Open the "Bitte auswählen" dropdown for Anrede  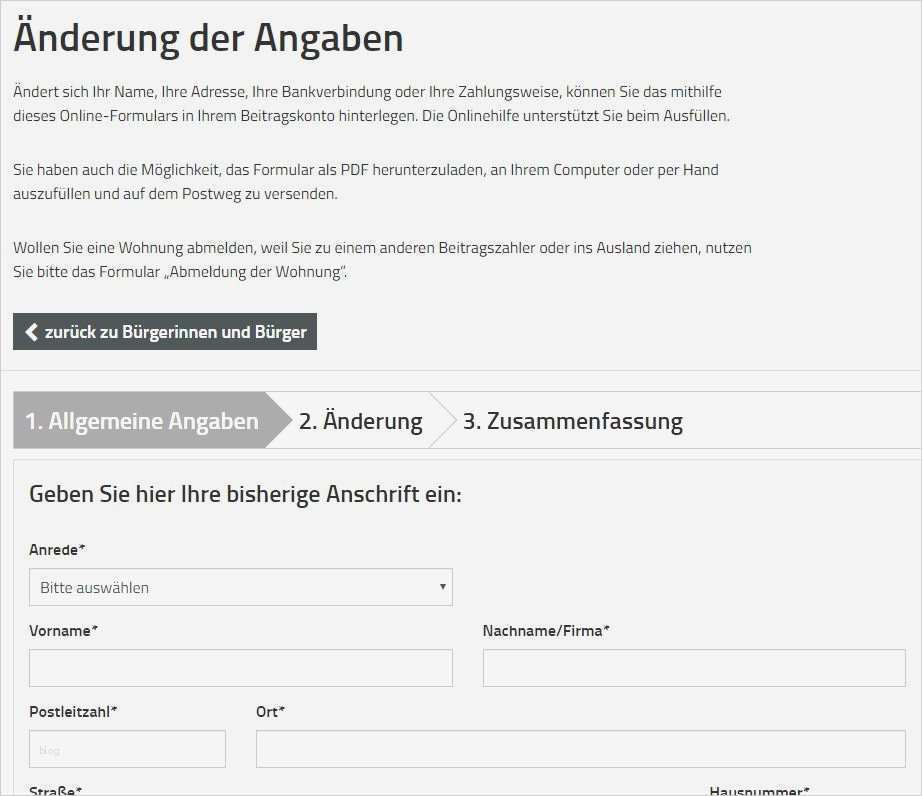click(240, 587)
